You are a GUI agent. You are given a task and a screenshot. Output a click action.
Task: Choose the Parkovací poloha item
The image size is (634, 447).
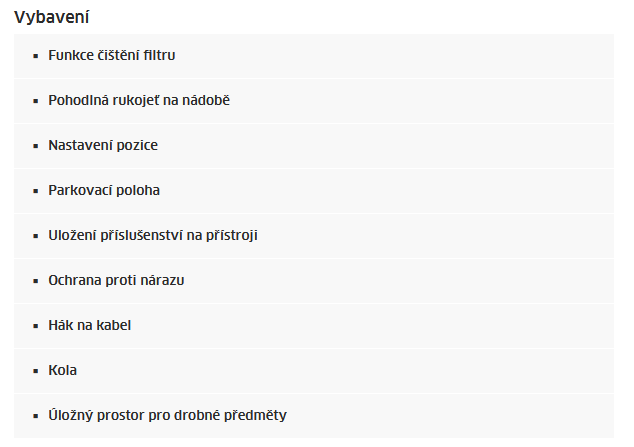click(314, 191)
